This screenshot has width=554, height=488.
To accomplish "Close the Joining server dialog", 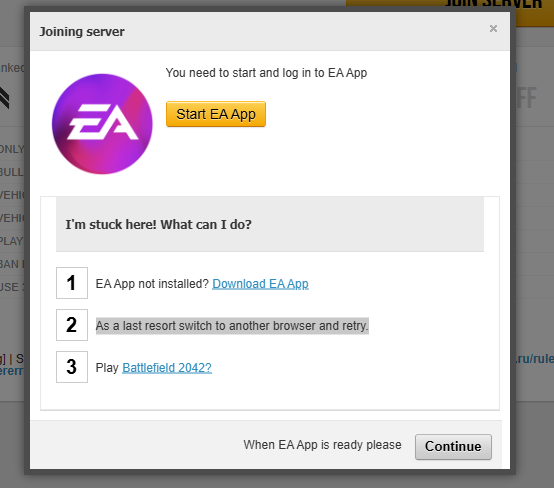I will [493, 29].
